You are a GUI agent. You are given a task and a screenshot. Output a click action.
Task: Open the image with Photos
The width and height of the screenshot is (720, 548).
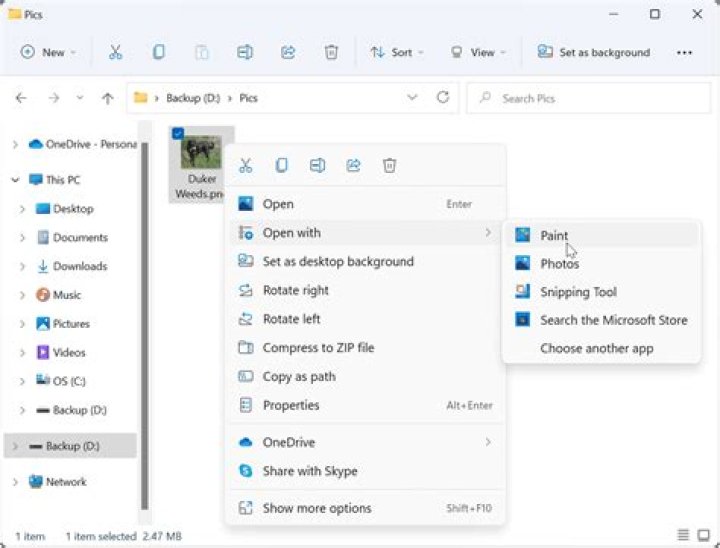click(602, 264)
